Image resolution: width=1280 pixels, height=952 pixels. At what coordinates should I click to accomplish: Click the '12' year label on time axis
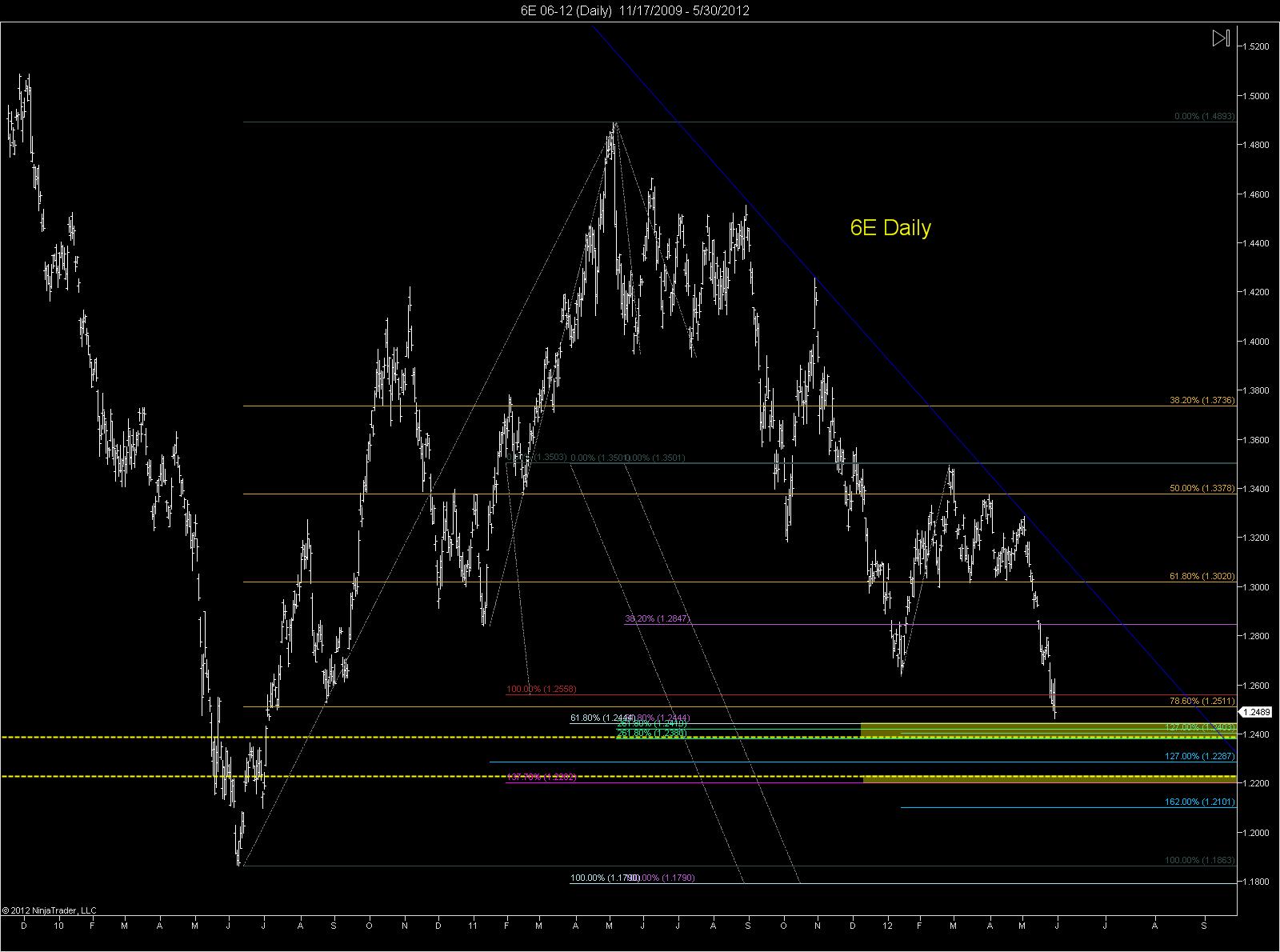coord(888,926)
